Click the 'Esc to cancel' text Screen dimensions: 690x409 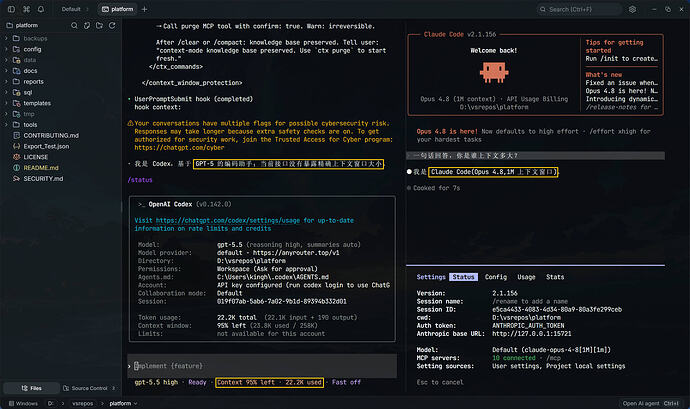440,382
